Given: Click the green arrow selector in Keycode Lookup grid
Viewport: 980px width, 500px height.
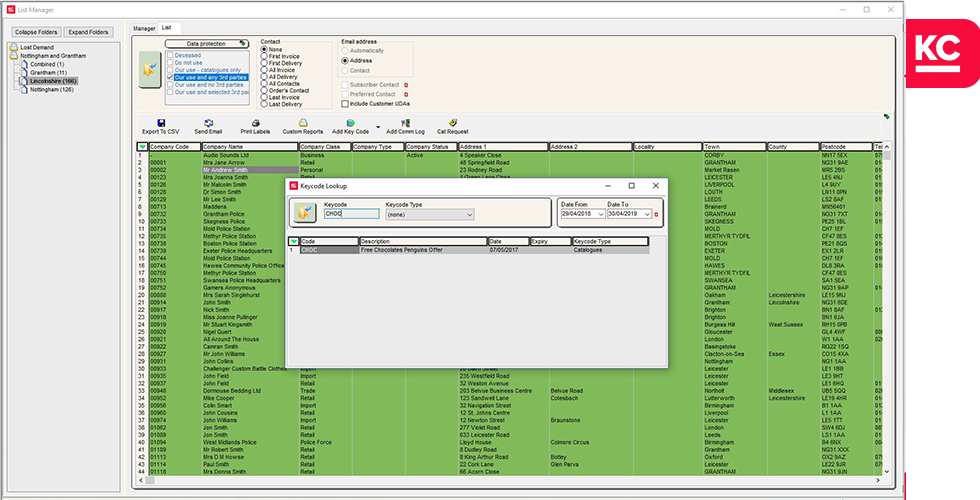Looking at the screenshot, I should tap(293, 241).
